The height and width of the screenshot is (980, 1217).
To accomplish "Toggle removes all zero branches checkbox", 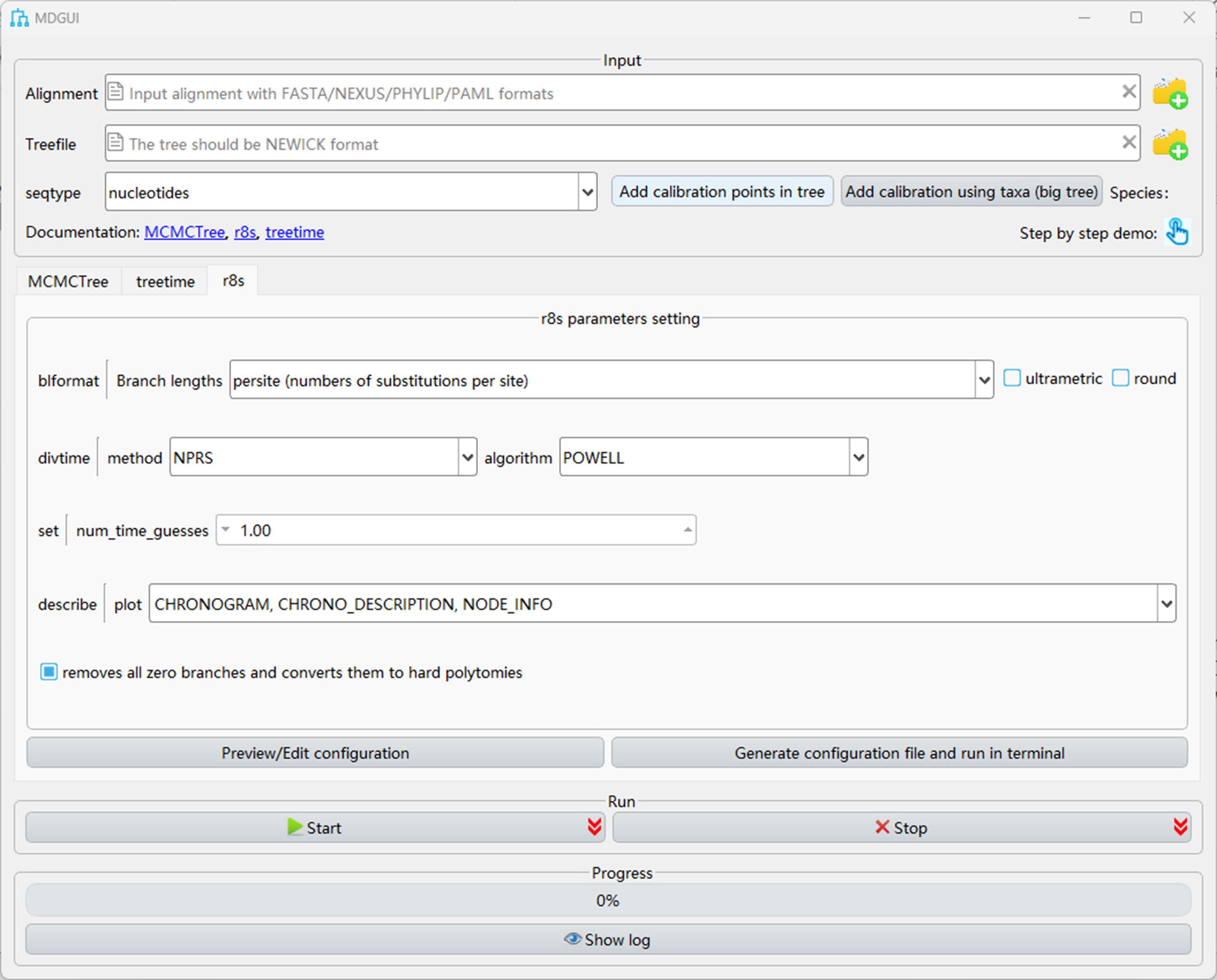I will coord(49,672).
